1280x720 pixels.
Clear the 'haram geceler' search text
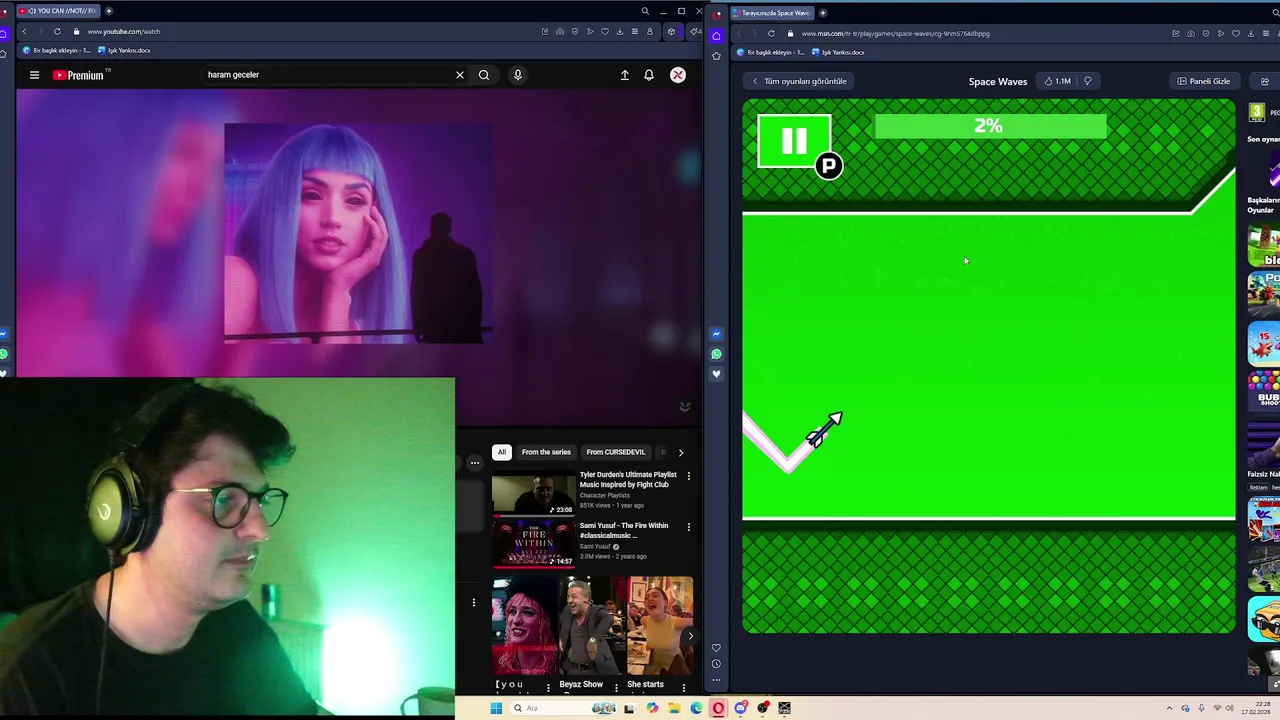pyautogui.click(x=460, y=75)
